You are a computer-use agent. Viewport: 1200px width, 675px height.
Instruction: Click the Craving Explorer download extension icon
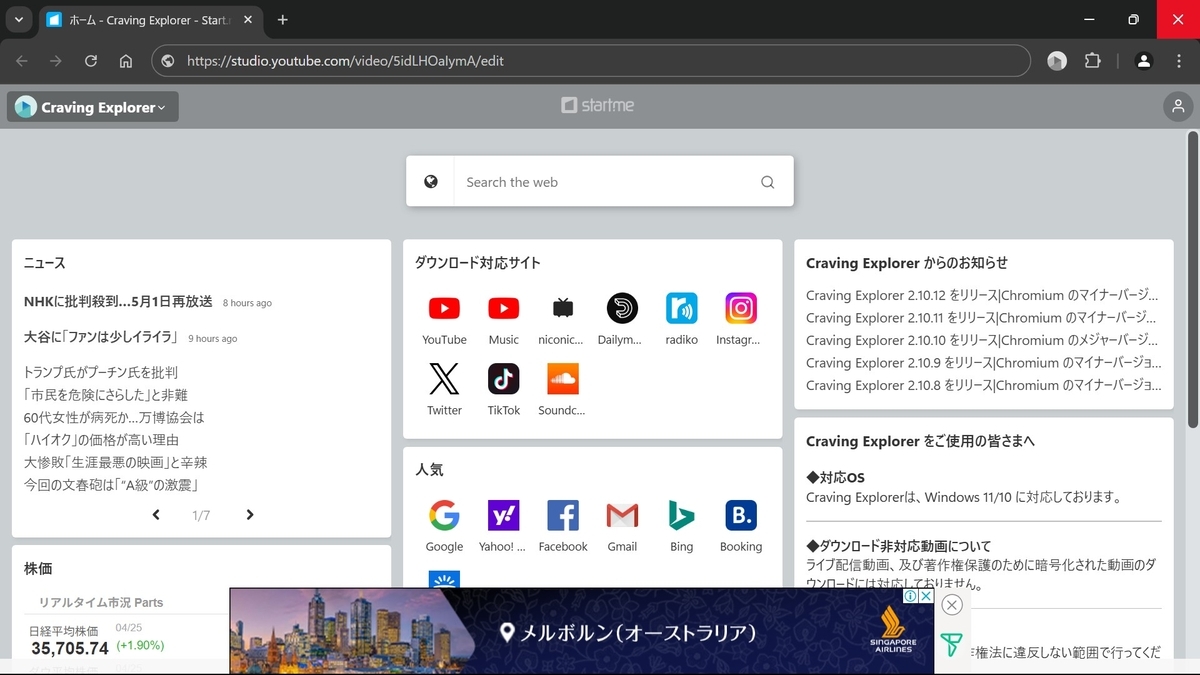[1057, 61]
